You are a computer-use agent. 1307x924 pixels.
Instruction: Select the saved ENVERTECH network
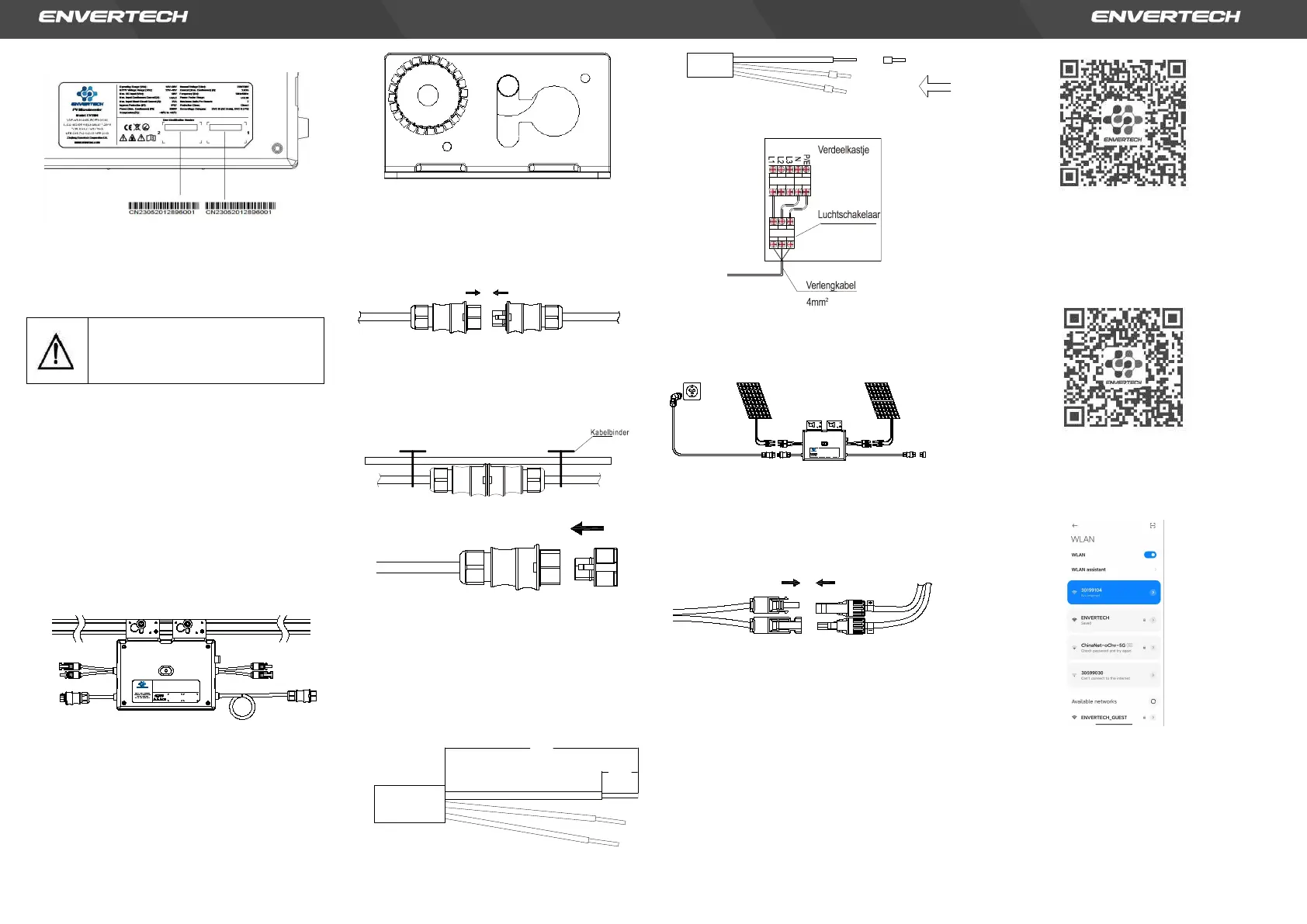pyautogui.click(x=1114, y=620)
